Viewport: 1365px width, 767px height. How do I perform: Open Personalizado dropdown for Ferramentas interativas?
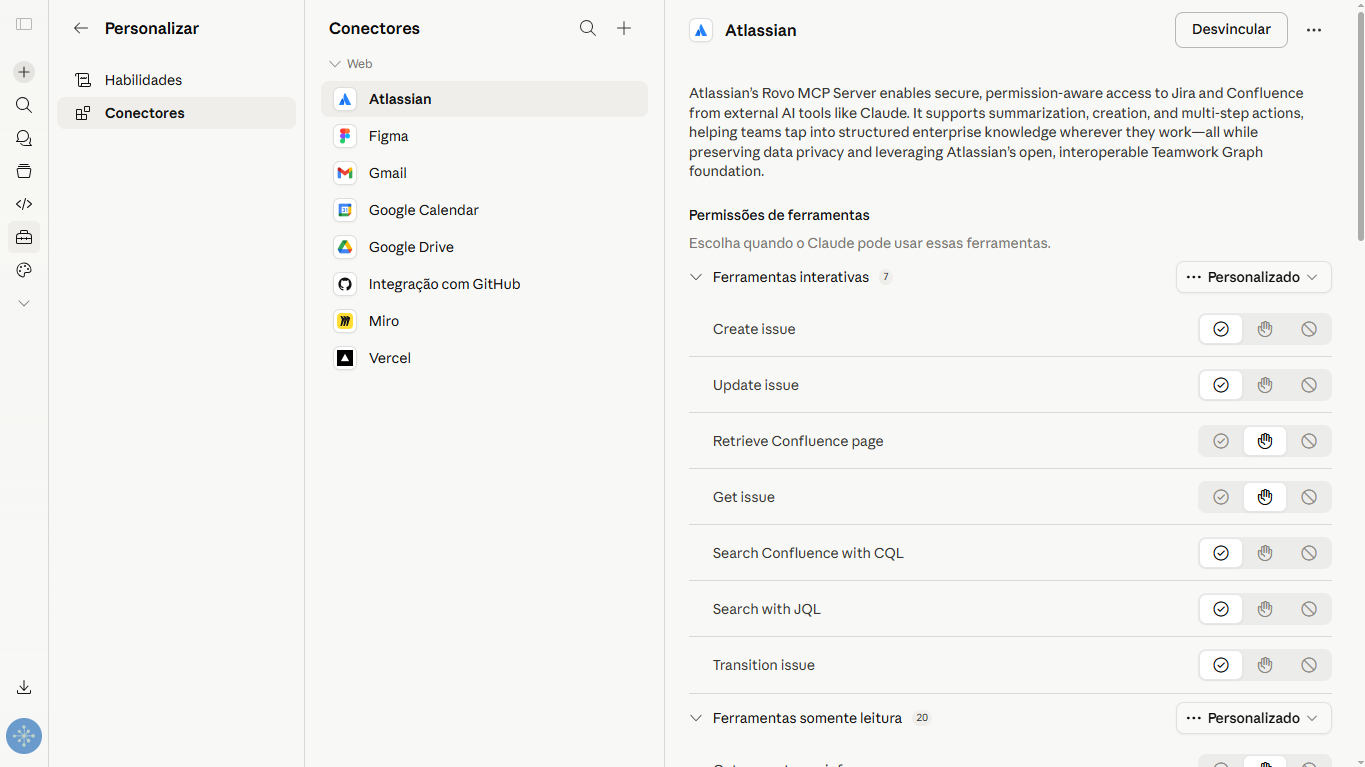tap(1253, 277)
